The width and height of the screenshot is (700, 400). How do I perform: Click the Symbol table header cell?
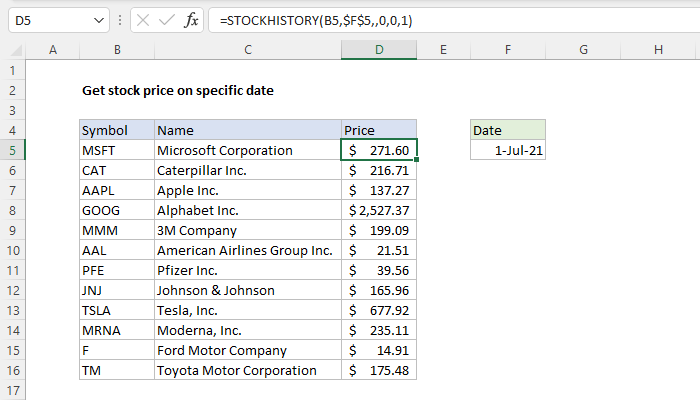click(x=117, y=130)
